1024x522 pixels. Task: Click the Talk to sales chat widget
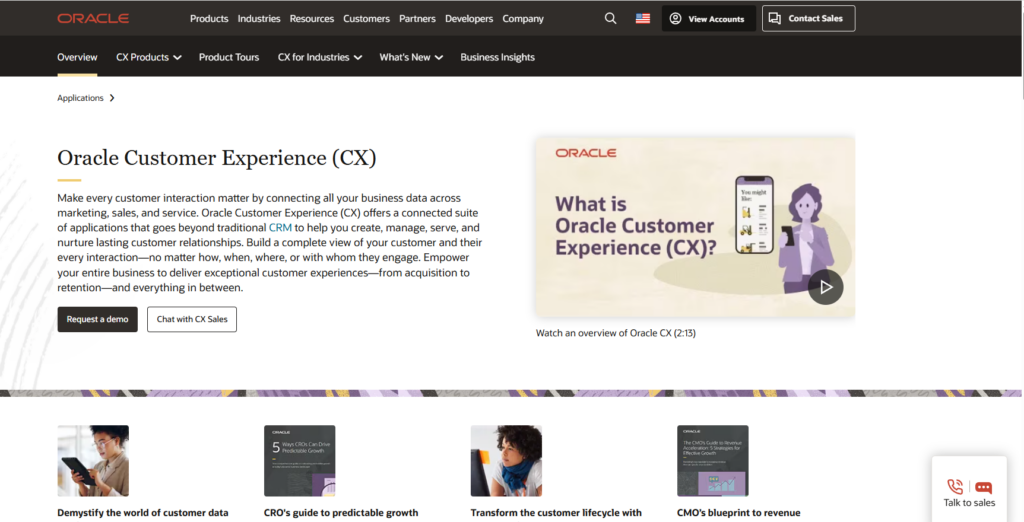tap(969, 490)
